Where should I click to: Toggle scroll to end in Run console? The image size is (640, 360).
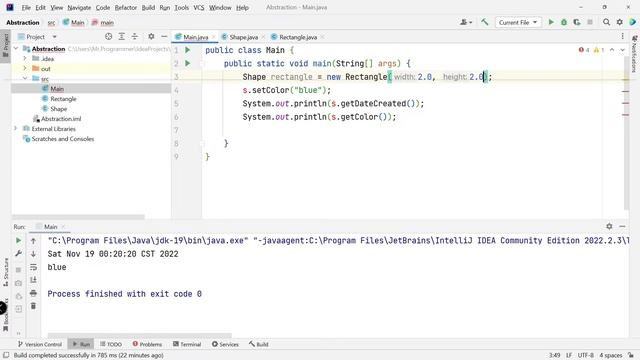click(x=33, y=280)
